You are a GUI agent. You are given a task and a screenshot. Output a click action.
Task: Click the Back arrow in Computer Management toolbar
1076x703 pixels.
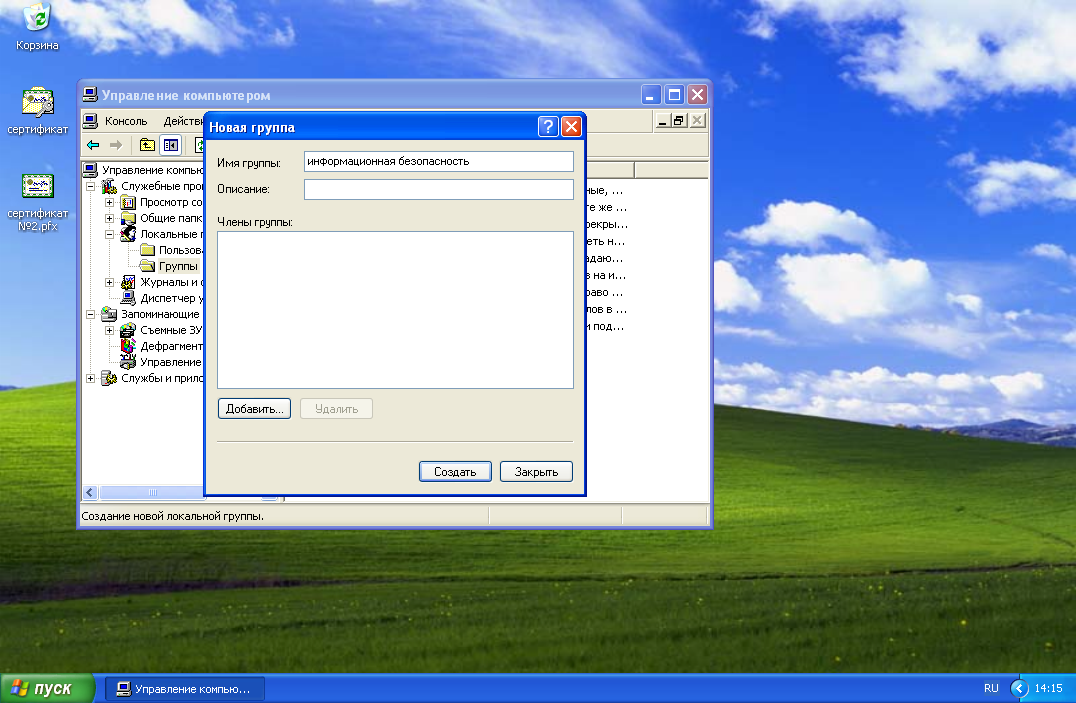[93, 145]
